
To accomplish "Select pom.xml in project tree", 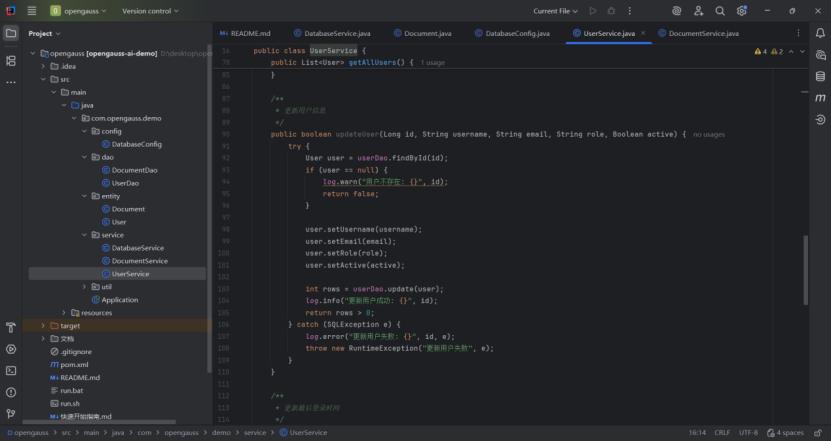I will pos(69,365).
